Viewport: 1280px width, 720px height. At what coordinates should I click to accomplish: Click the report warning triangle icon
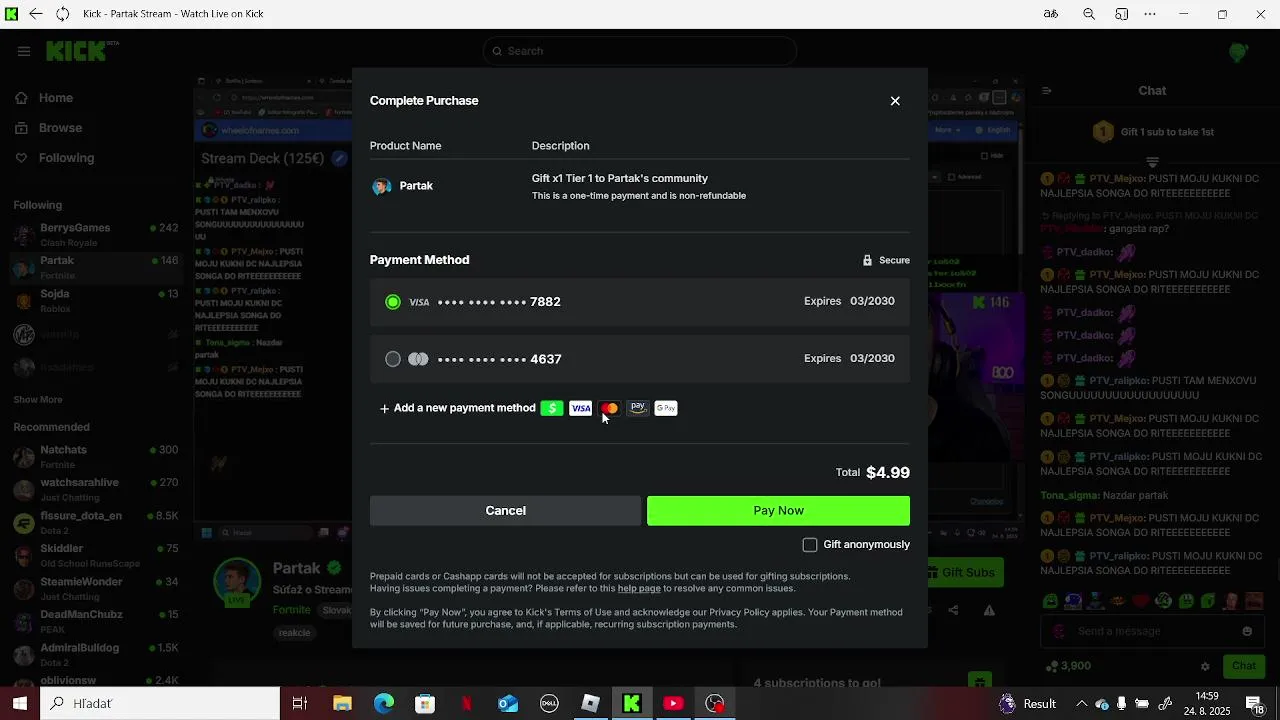[989, 610]
